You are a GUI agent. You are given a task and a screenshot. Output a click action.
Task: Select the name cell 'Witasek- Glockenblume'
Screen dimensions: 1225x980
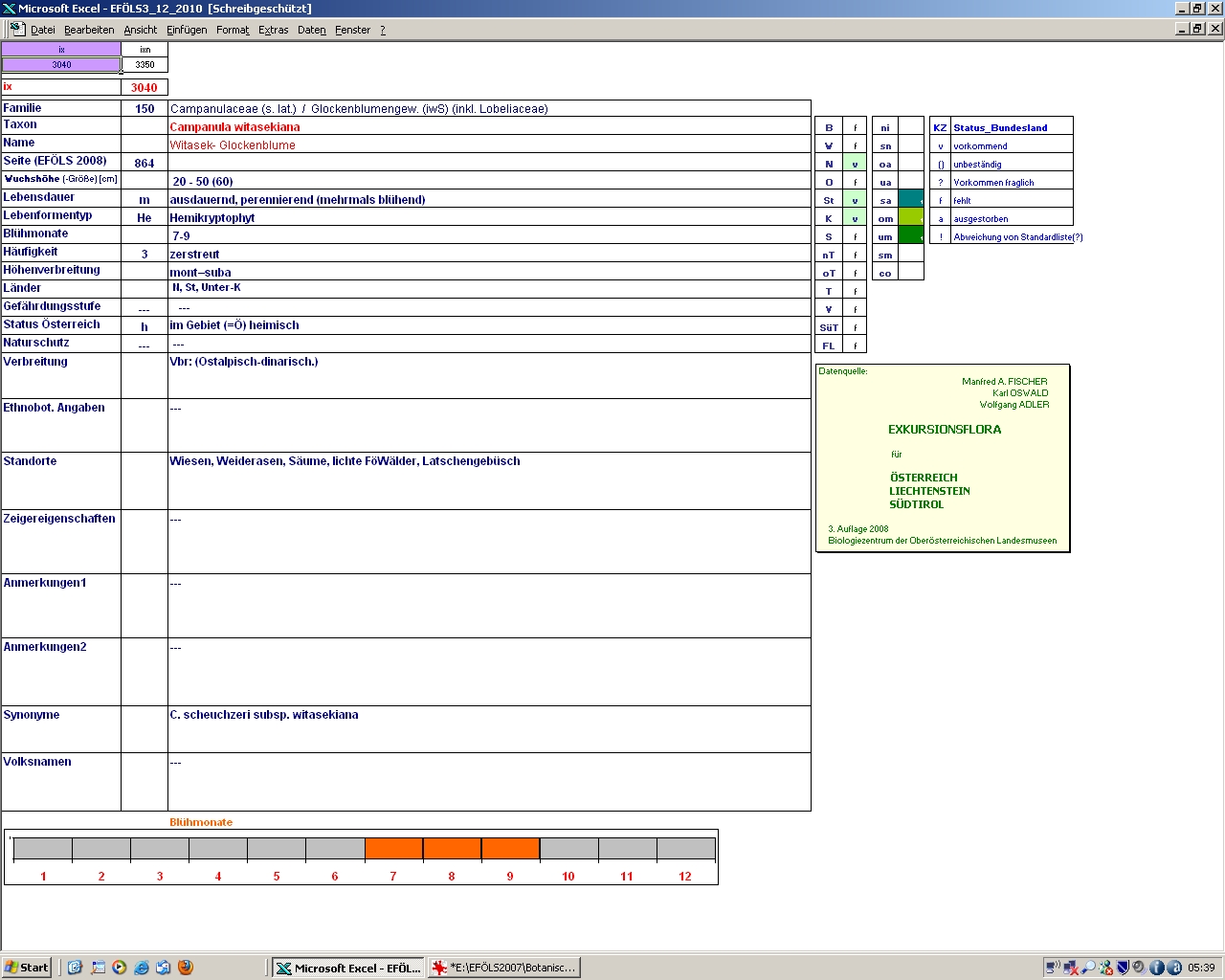point(489,145)
